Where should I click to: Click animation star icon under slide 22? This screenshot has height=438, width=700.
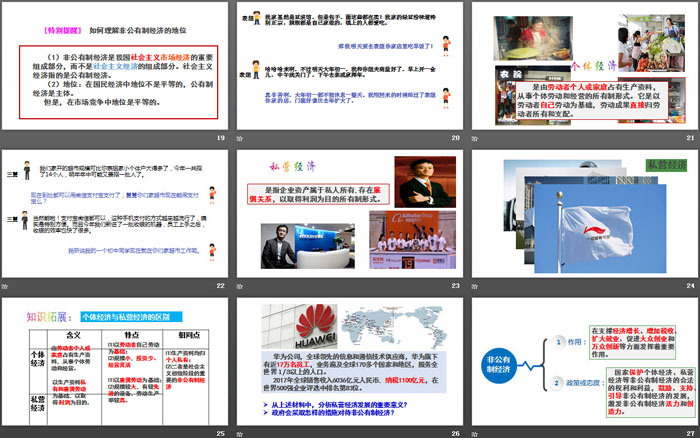(5, 286)
